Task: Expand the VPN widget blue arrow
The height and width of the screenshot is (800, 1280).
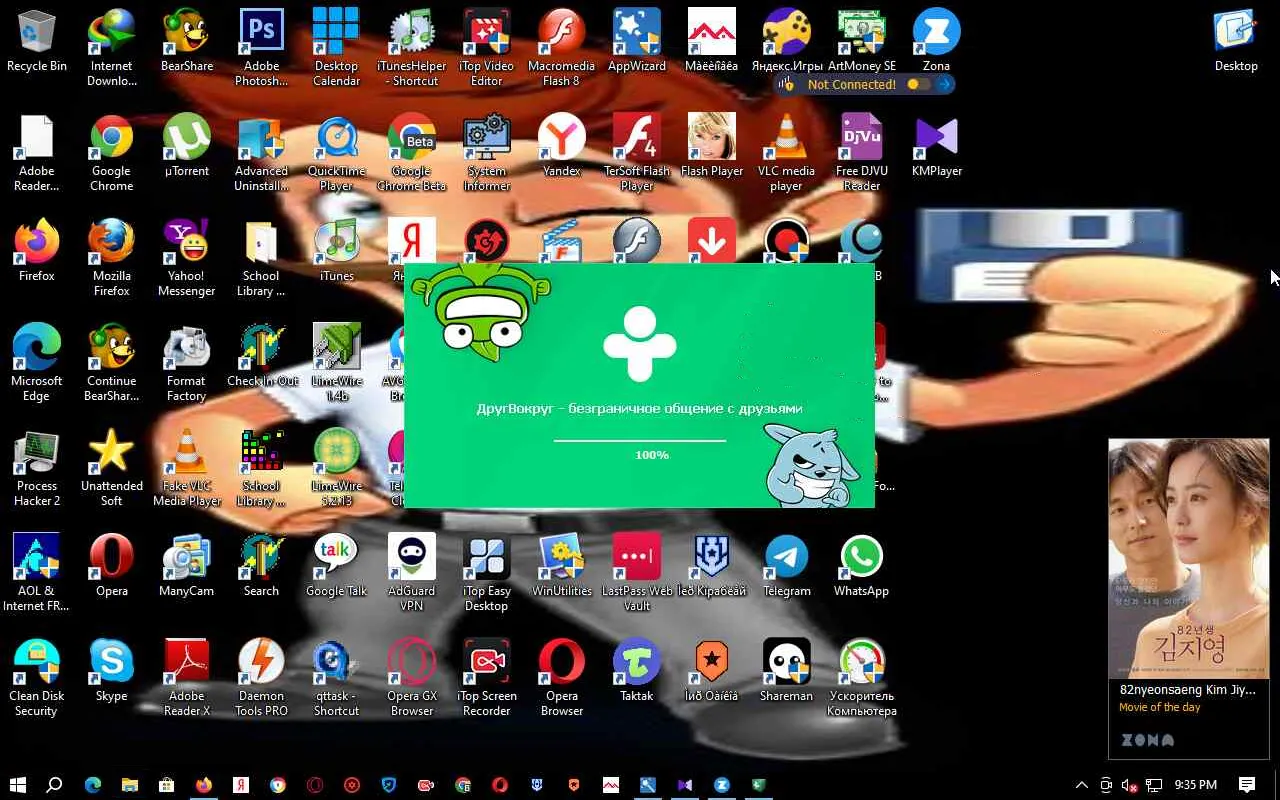Action: (x=944, y=85)
